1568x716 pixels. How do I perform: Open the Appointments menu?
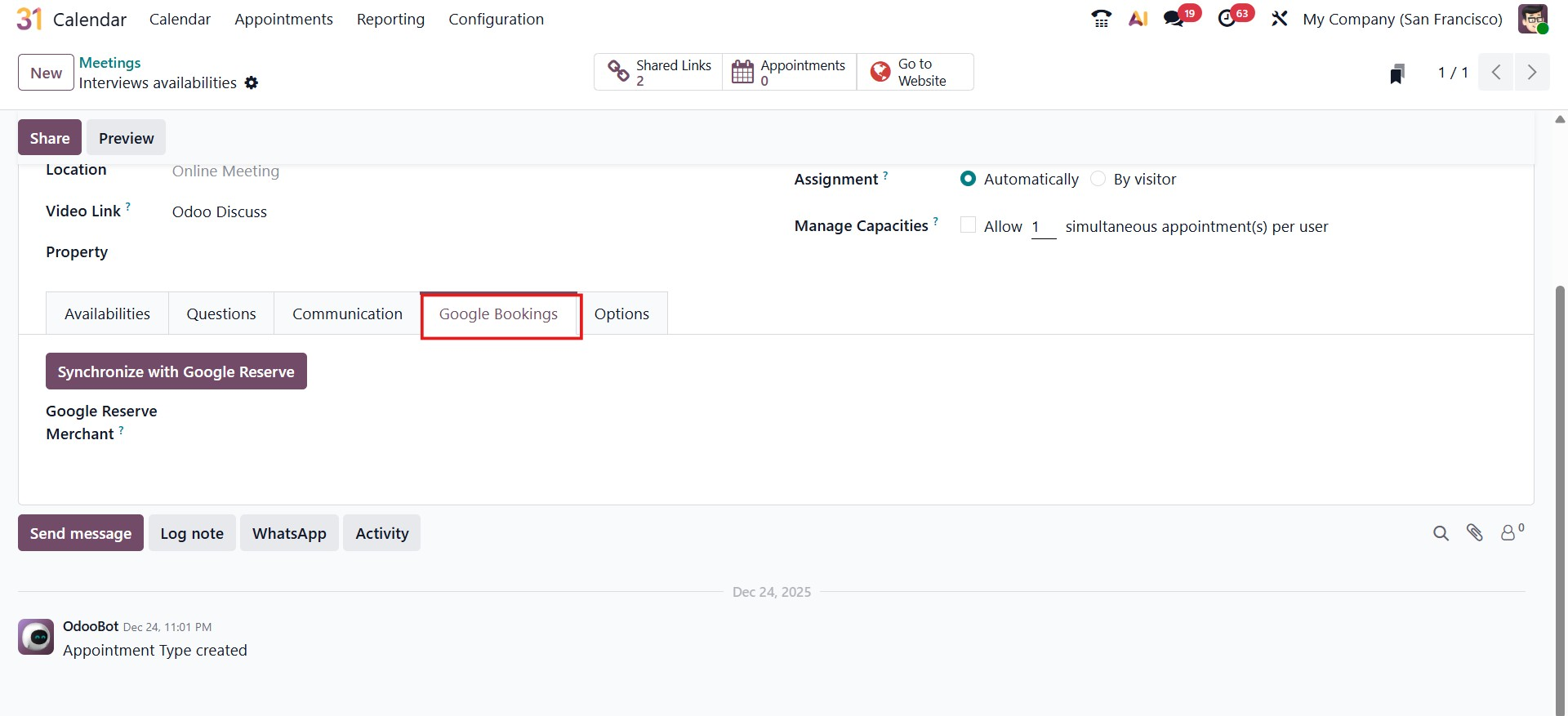pyautogui.click(x=283, y=19)
